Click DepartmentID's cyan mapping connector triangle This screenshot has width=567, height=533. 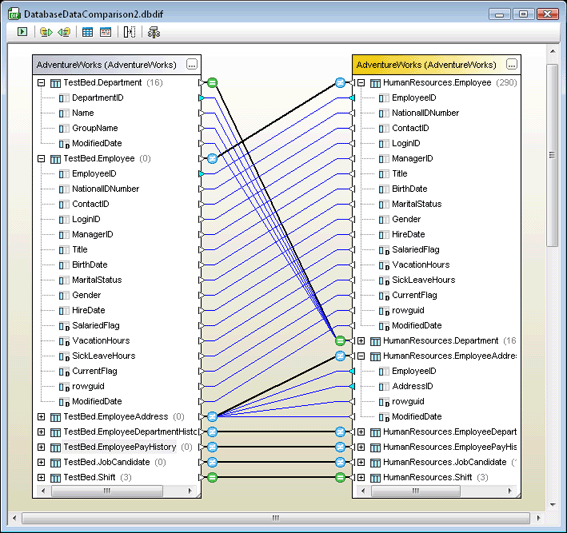[x=201, y=98]
